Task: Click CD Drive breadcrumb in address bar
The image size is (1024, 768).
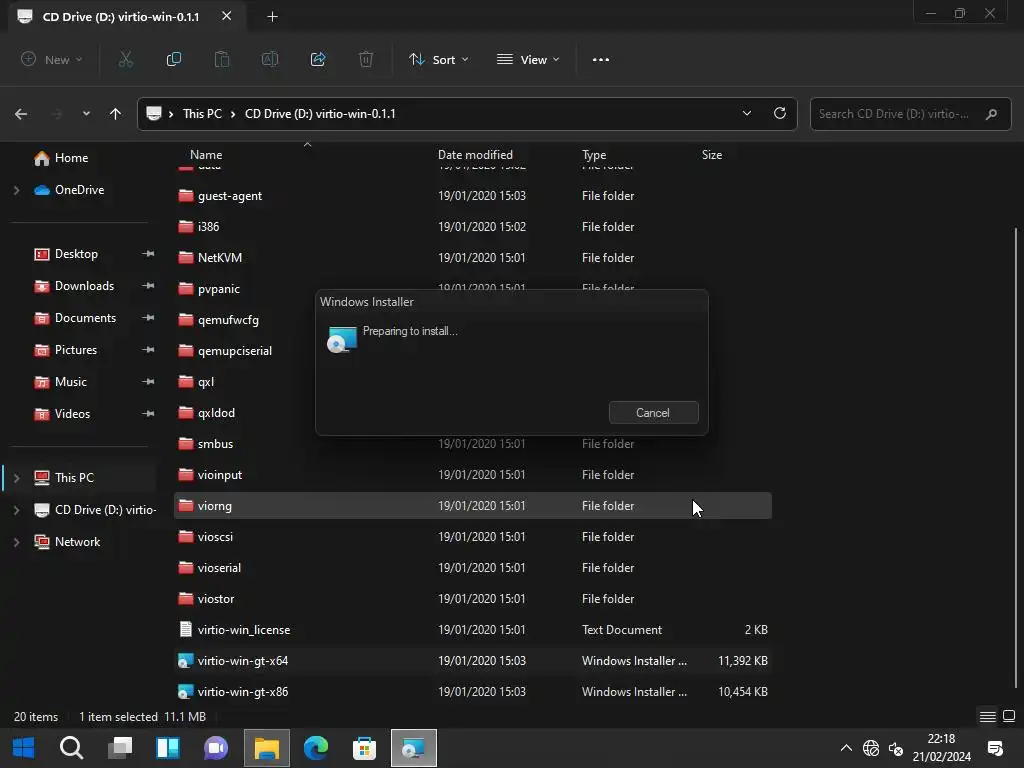Action: [x=320, y=114]
